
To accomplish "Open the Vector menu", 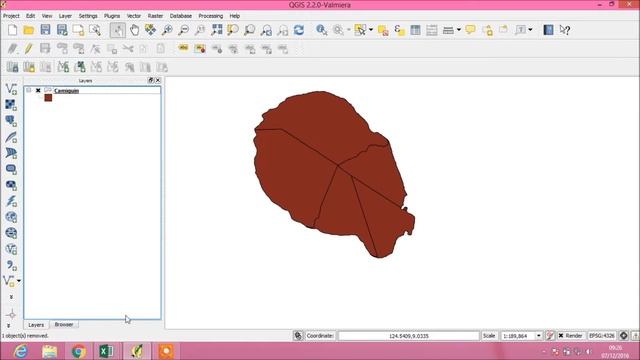I will coord(133,16).
